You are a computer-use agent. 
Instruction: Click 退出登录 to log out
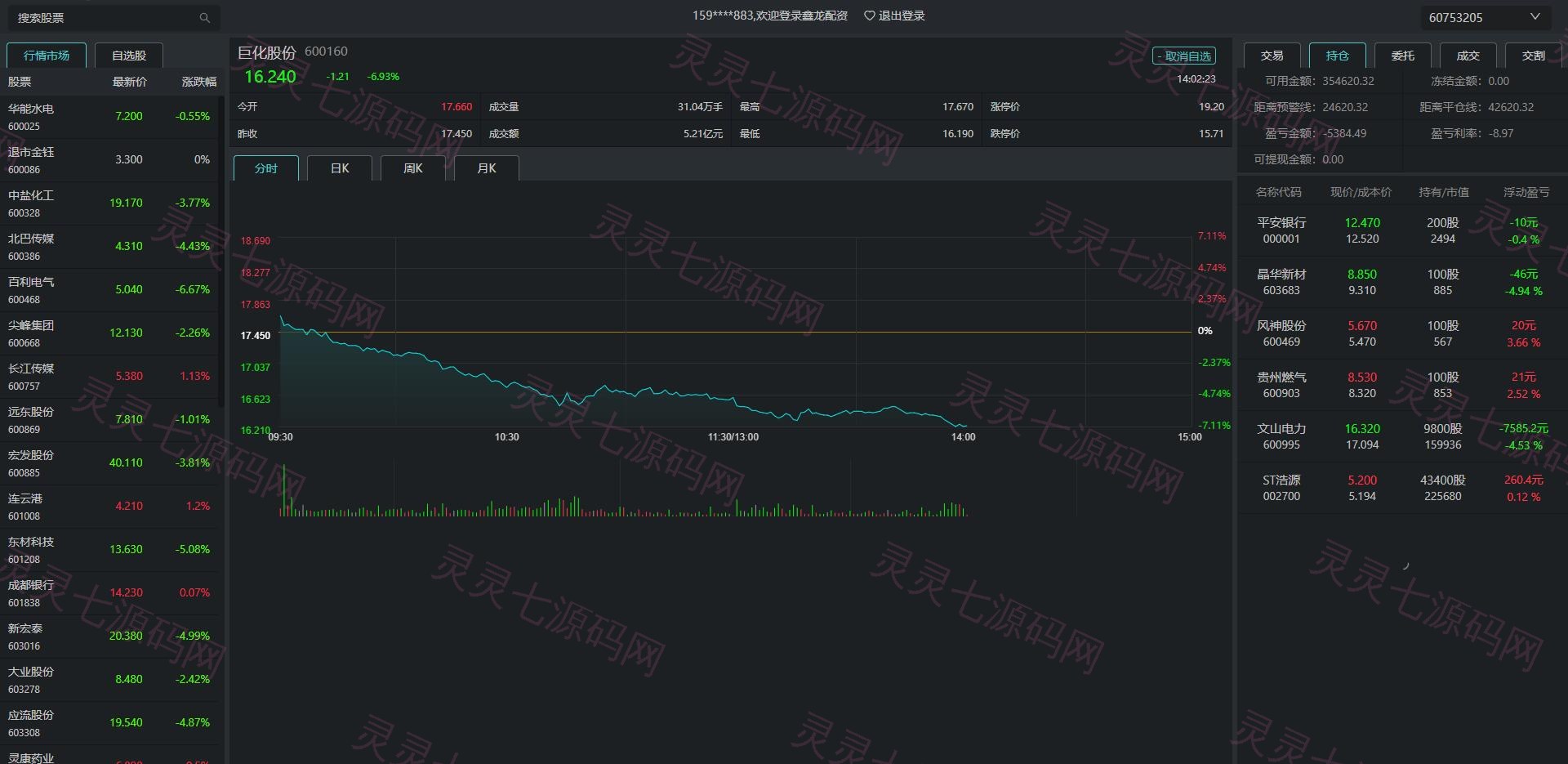click(x=902, y=16)
